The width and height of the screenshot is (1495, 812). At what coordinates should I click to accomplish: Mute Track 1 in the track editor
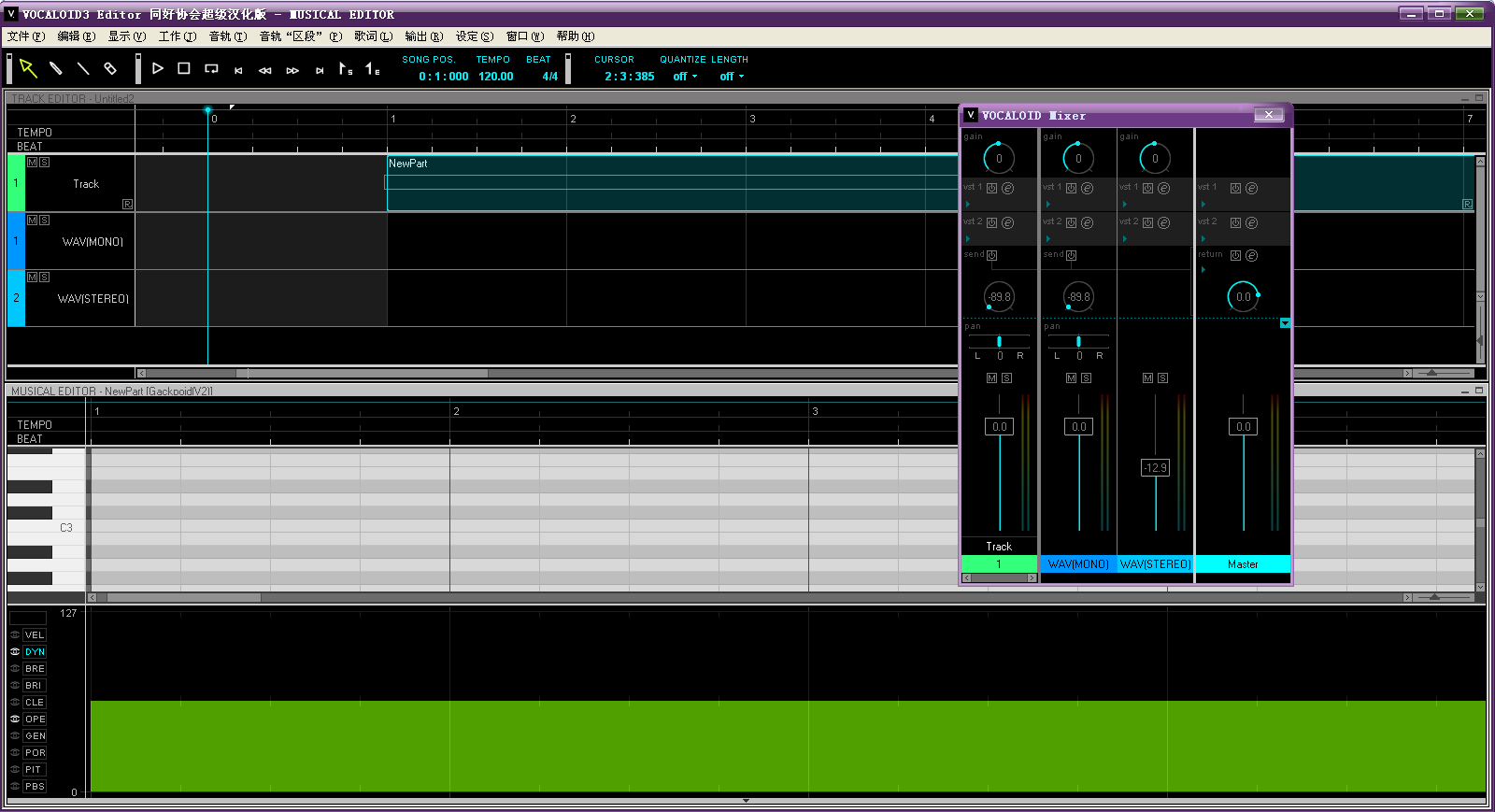click(x=33, y=163)
